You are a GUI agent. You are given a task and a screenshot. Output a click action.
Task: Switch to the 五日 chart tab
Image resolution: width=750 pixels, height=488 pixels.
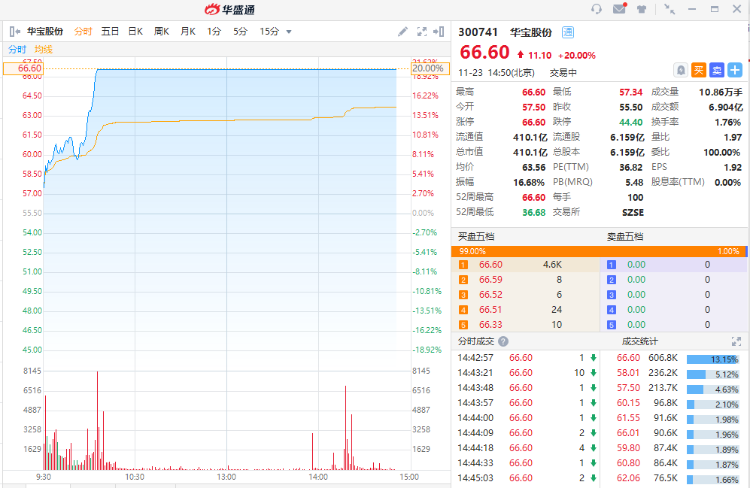[110, 32]
